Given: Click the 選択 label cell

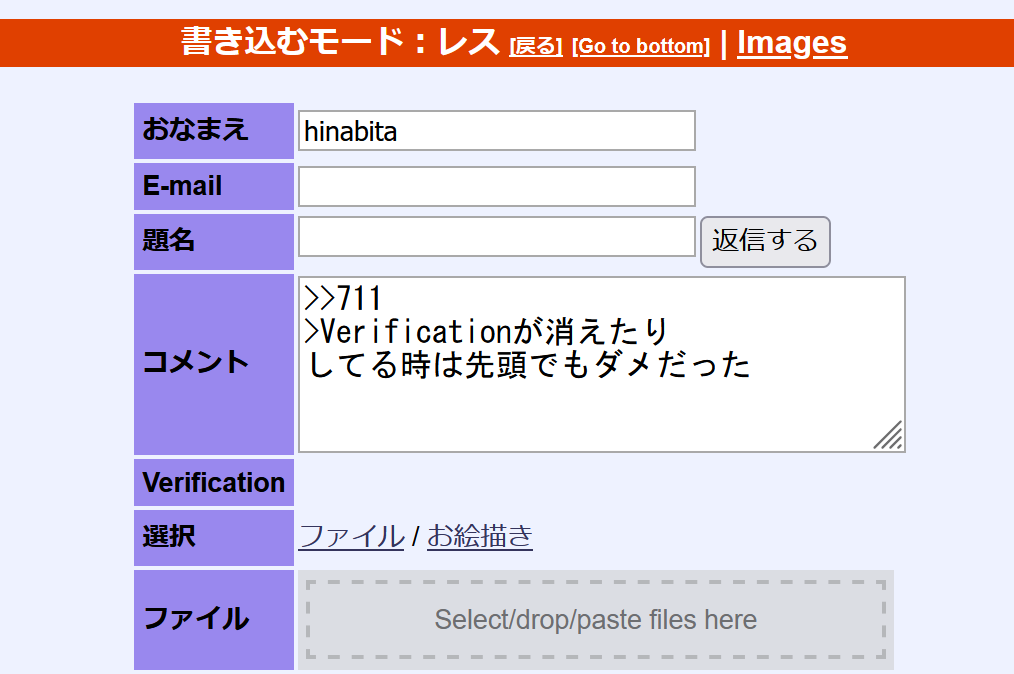Looking at the screenshot, I should pyautogui.click(x=213, y=537).
